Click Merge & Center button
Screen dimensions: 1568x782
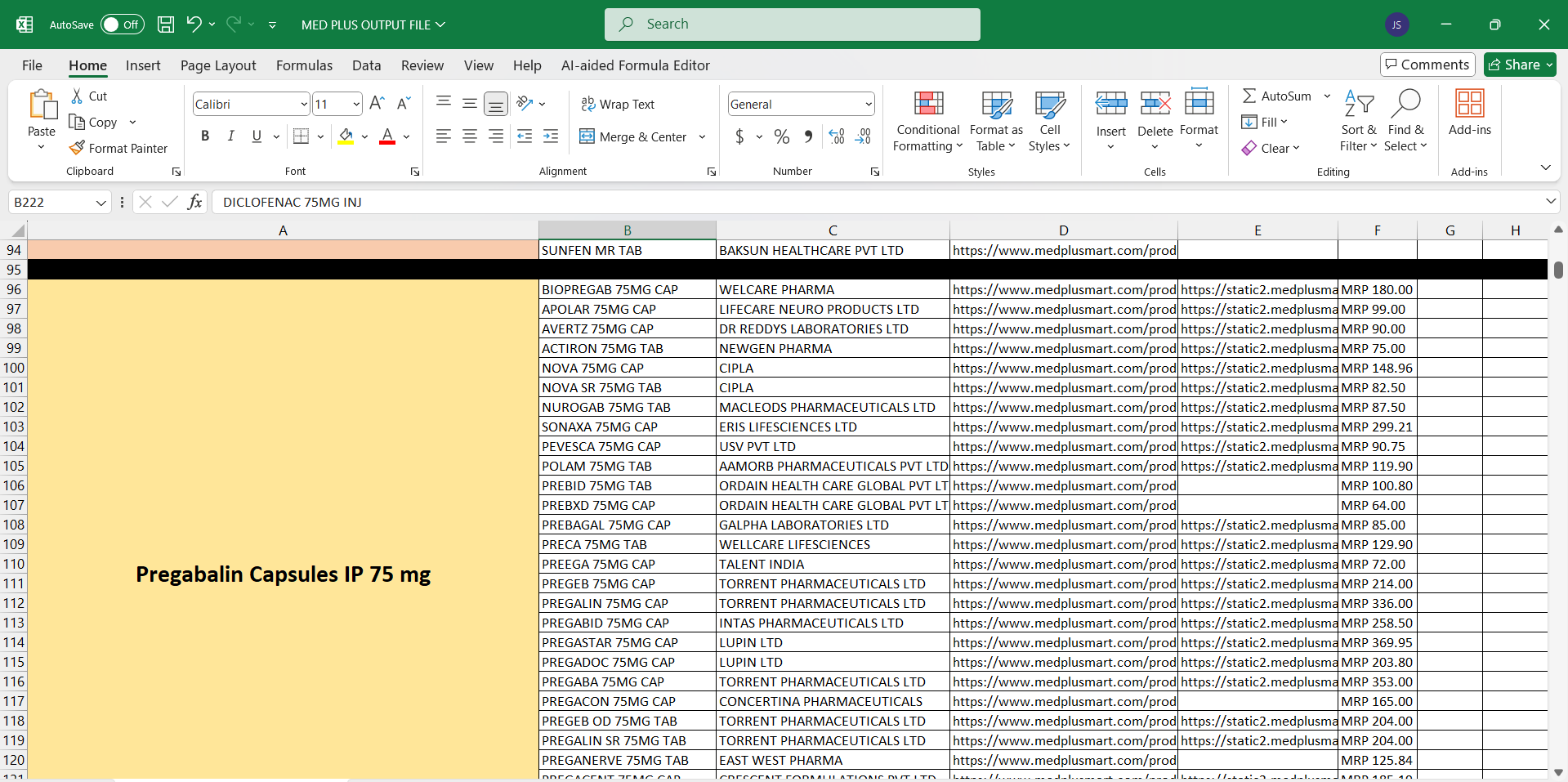coord(633,136)
